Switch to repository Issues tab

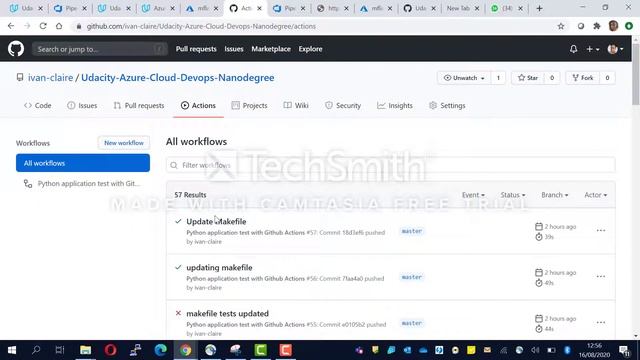click(x=82, y=105)
